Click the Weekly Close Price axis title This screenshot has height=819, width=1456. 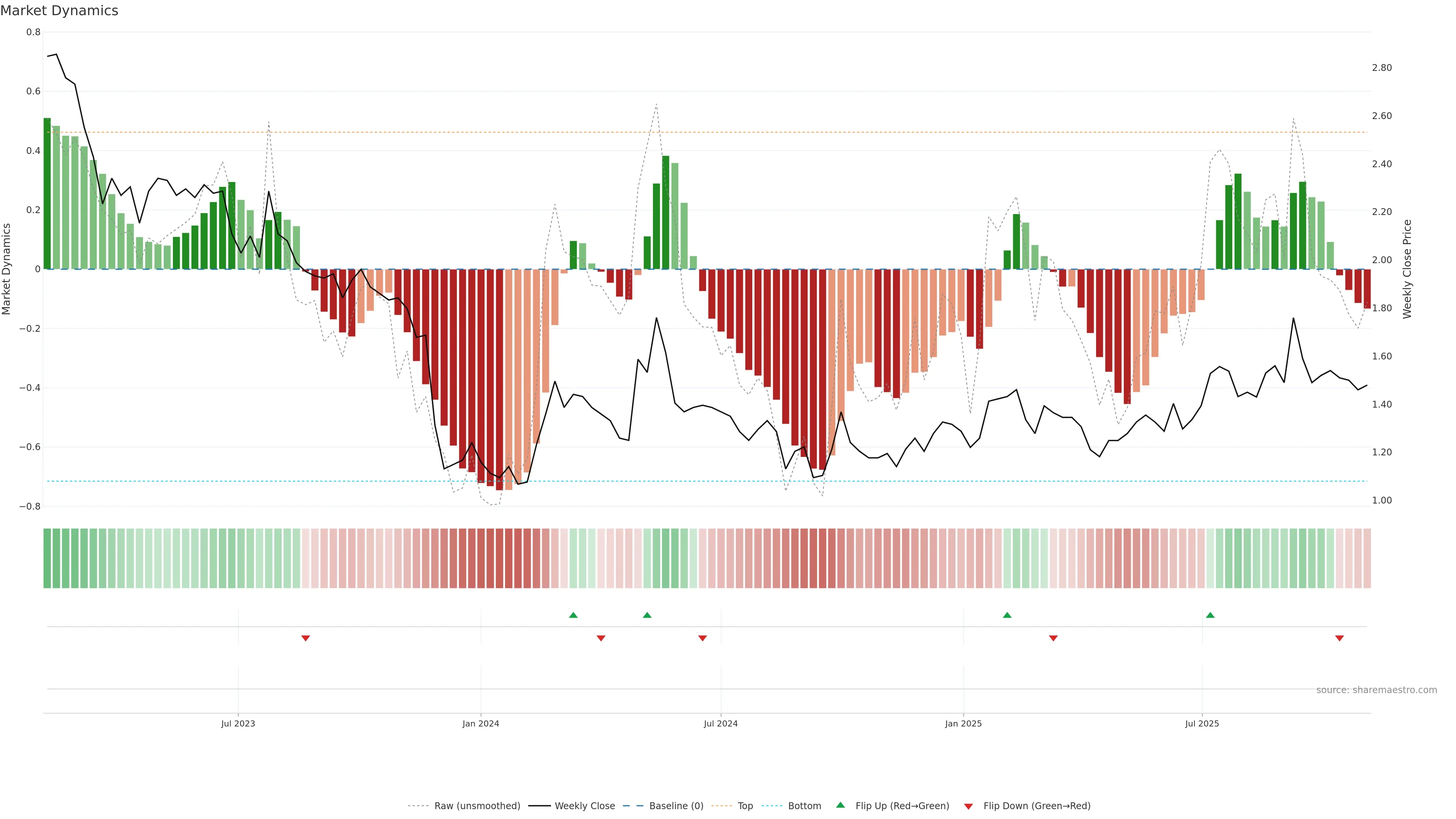tap(1407, 269)
